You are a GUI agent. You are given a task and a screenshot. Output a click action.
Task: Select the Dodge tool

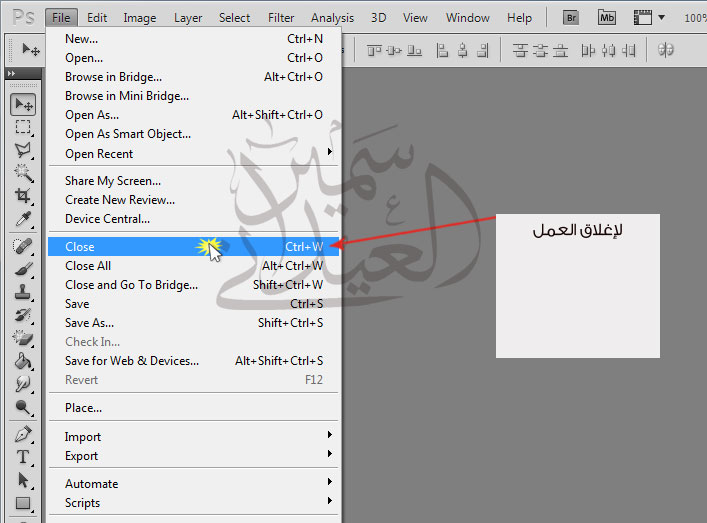click(x=23, y=407)
